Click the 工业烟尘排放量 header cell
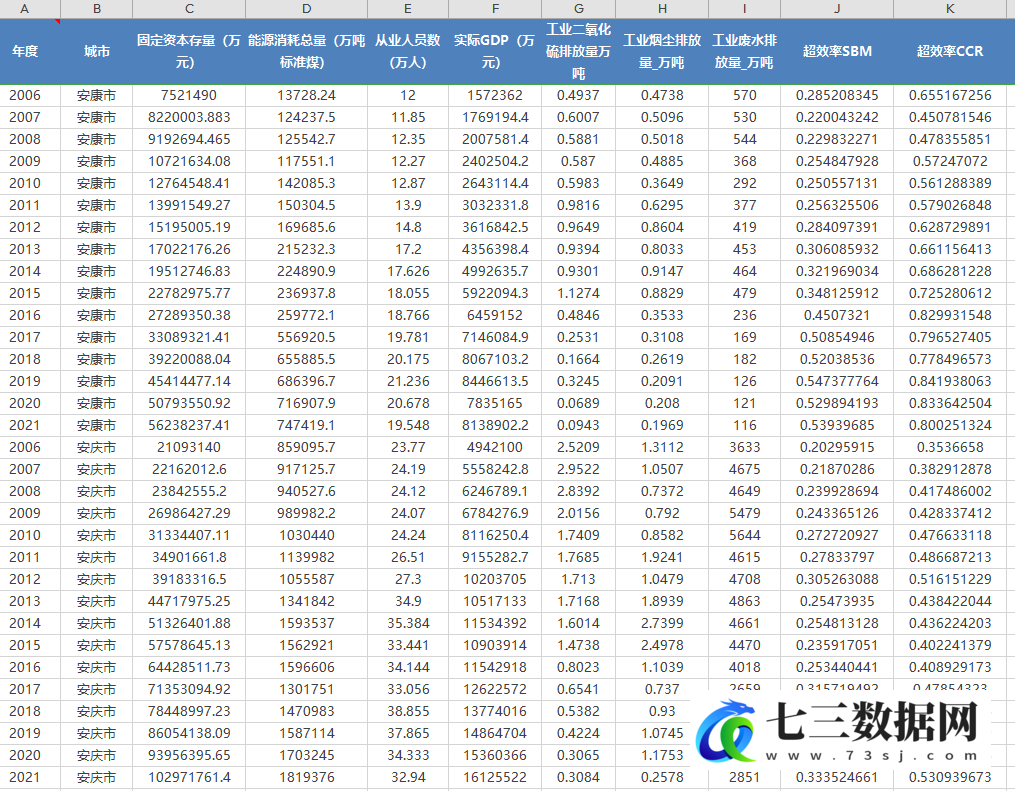Image resolution: width=1015 pixels, height=791 pixels. click(662, 51)
